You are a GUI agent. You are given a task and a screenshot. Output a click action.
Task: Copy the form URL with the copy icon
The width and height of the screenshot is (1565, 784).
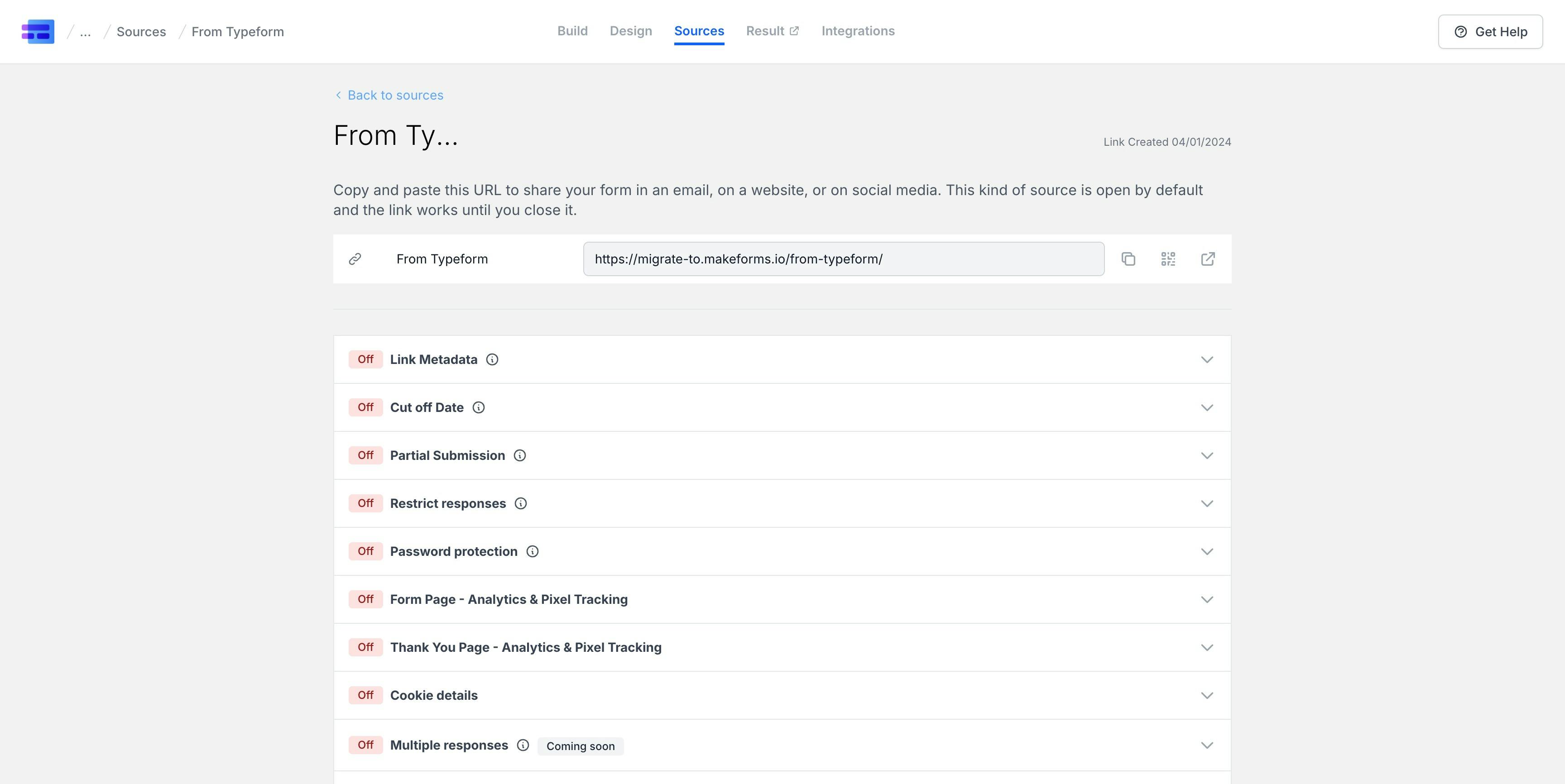[1128, 259]
